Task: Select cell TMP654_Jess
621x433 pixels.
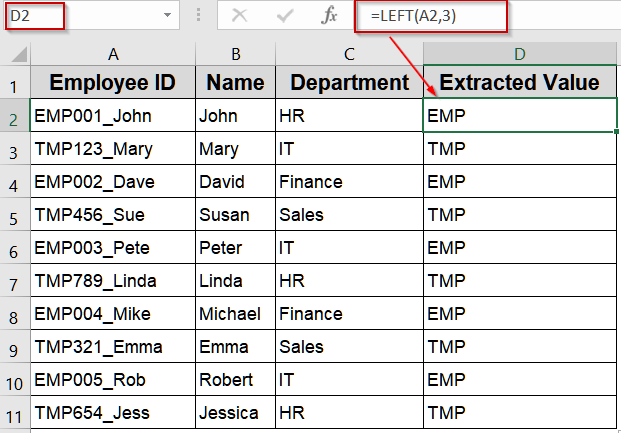Action: coord(113,412)
